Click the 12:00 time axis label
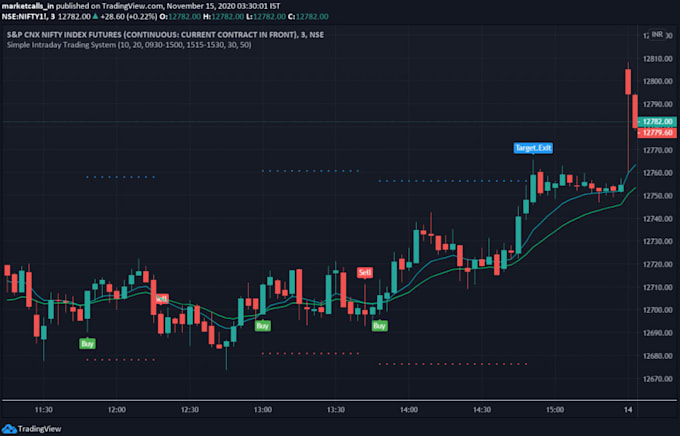680x436 pixels. pyautogui.click(x=117, y=410)
